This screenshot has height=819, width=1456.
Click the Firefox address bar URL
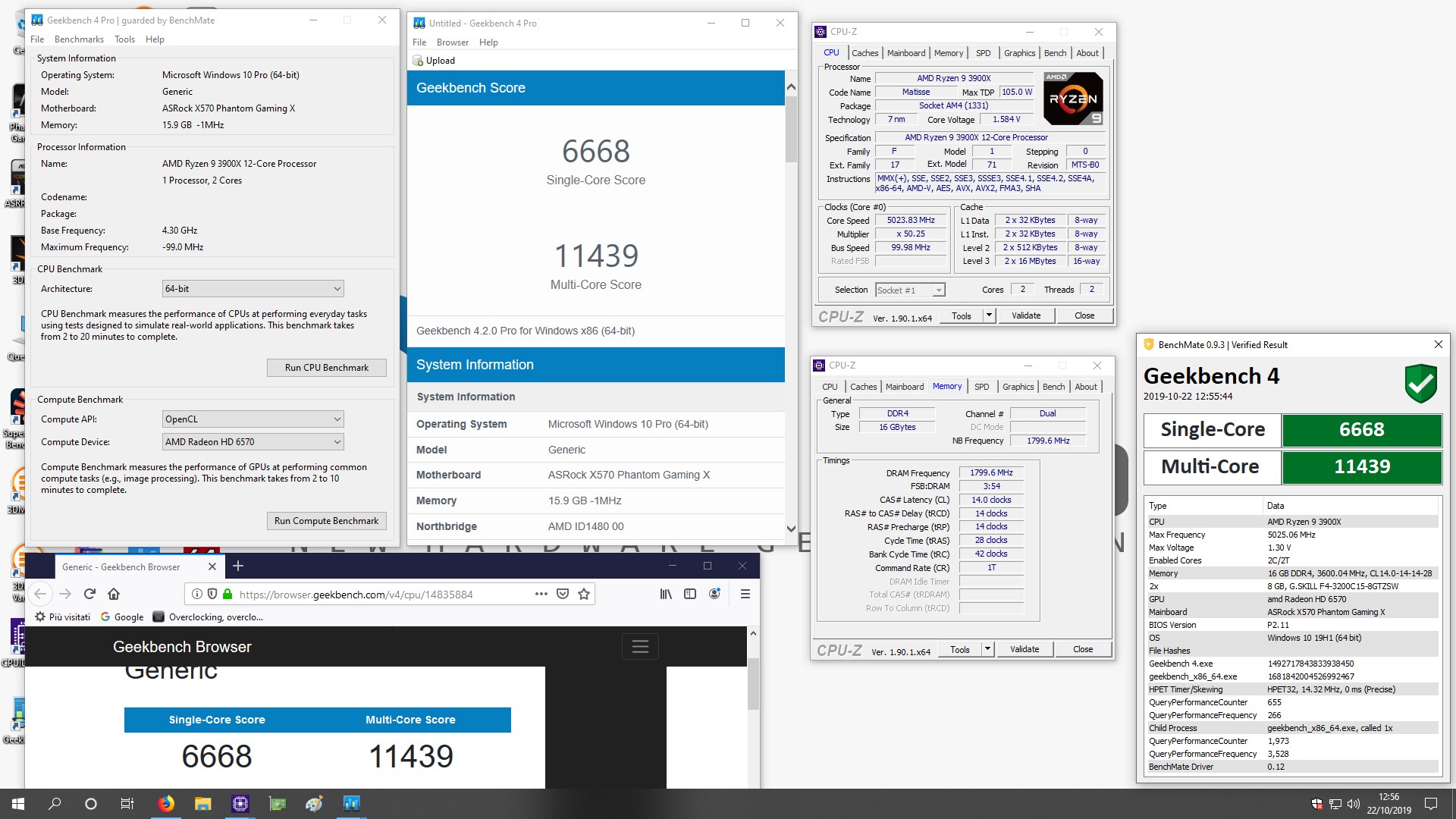point(356,595)
